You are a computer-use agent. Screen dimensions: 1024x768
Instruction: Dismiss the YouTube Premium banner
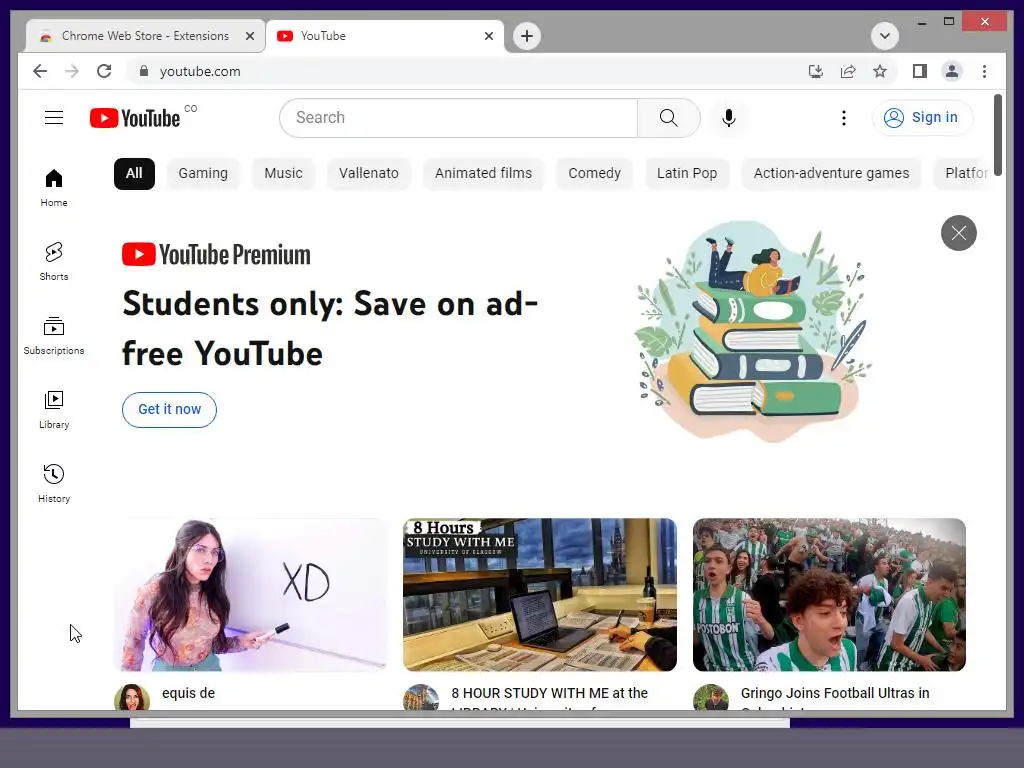(x=959, y=232)
